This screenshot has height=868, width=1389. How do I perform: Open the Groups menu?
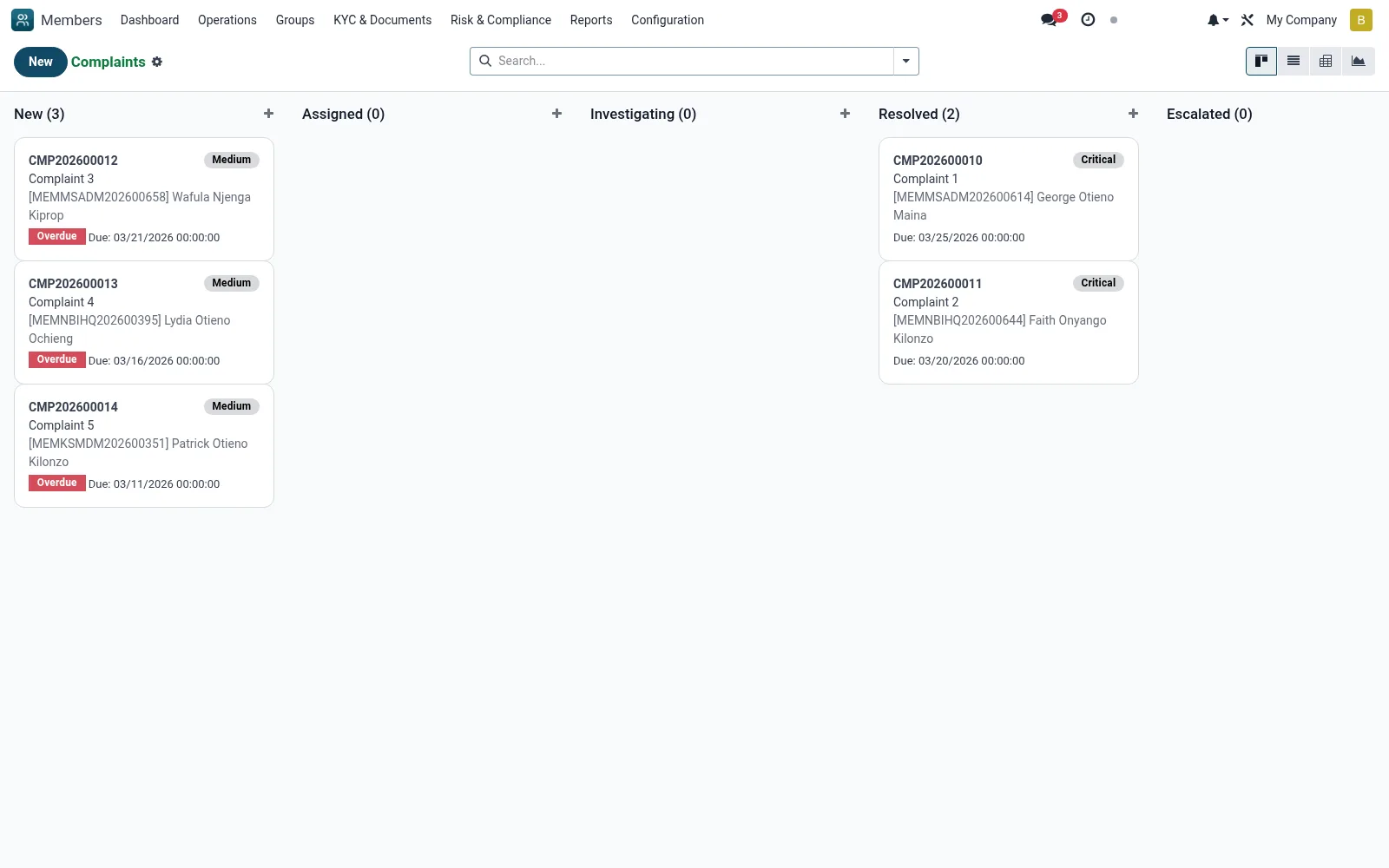click(x=295, y=20)
